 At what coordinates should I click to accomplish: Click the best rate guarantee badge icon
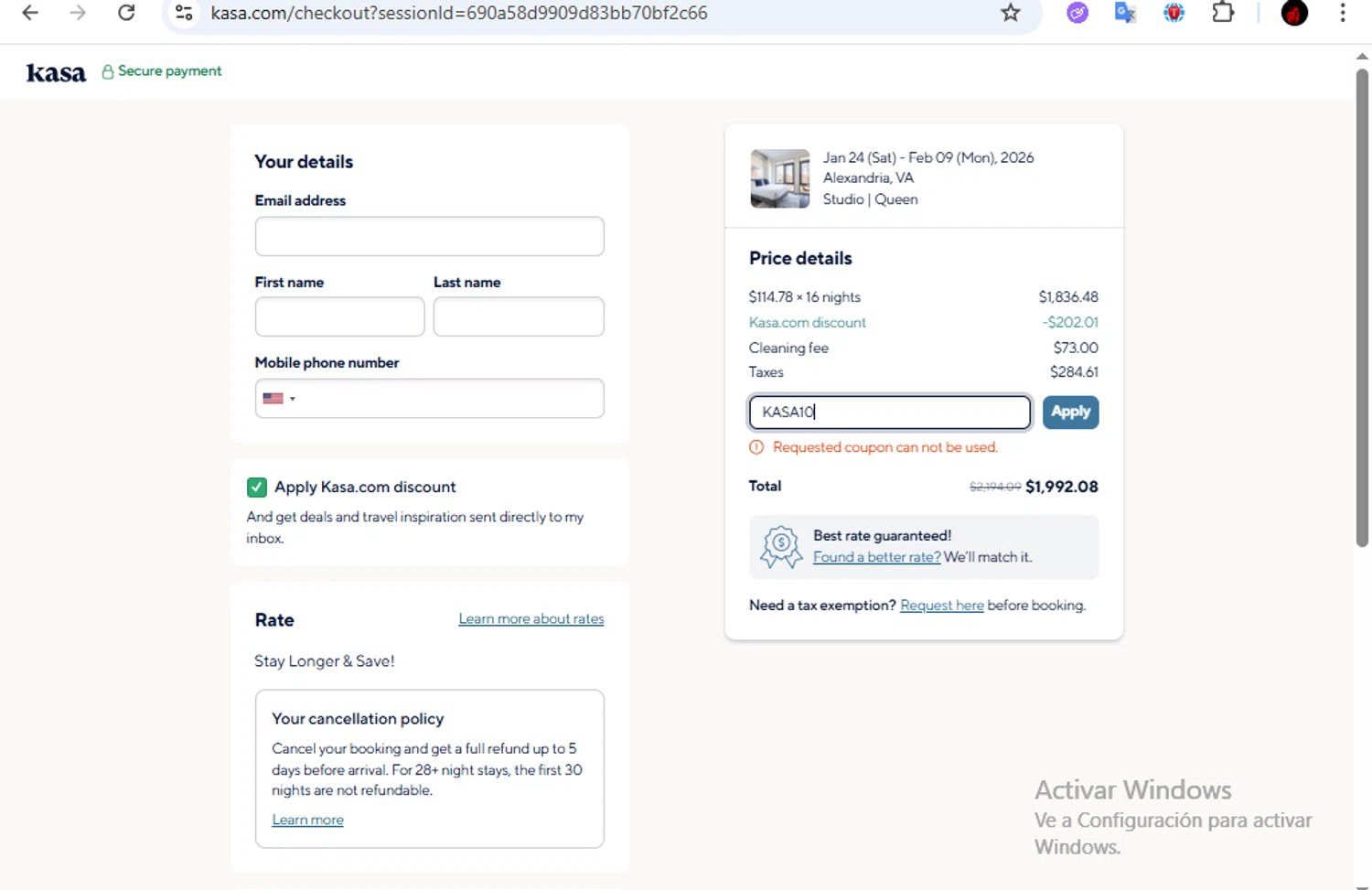(x=781, y=547)
